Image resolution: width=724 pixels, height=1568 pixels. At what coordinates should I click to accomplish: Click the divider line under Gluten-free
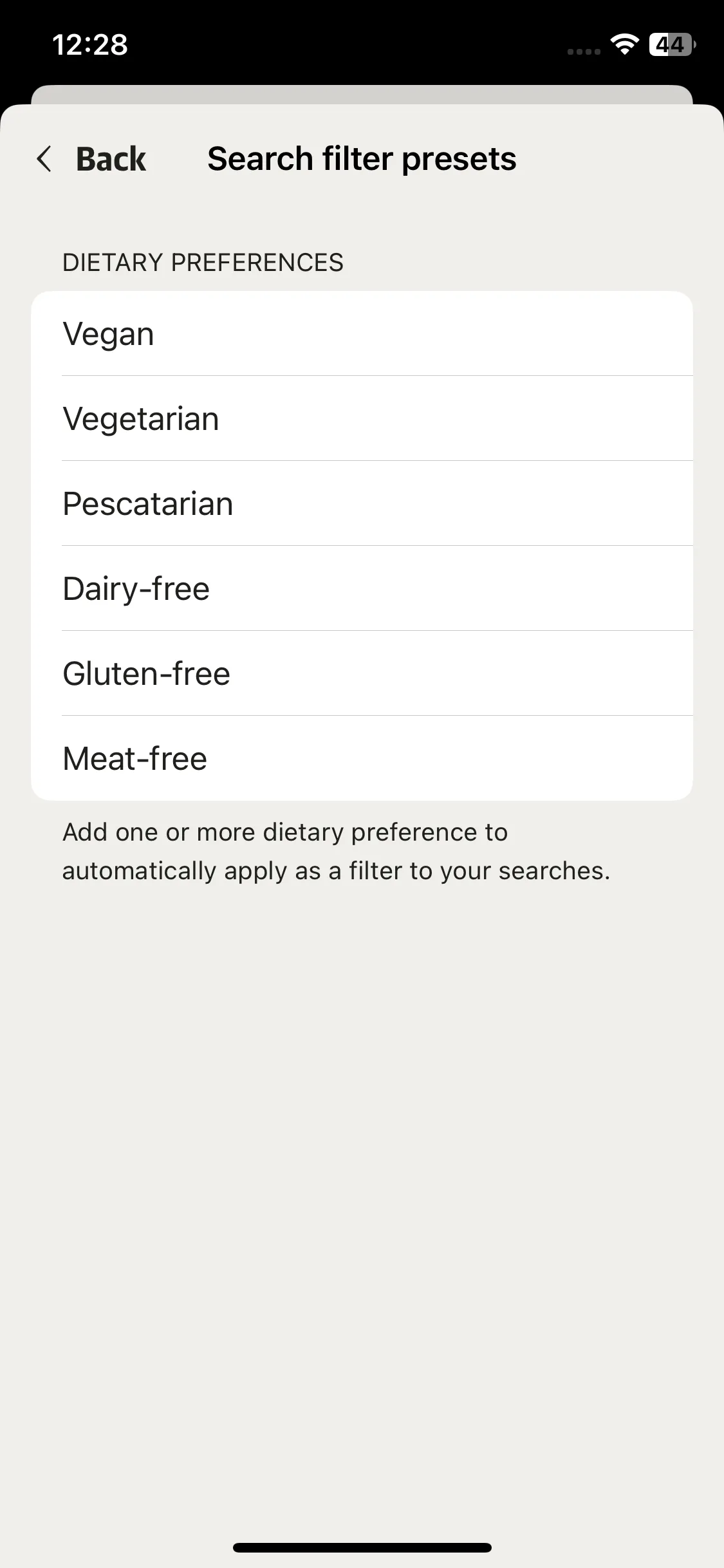coord(377,716)
